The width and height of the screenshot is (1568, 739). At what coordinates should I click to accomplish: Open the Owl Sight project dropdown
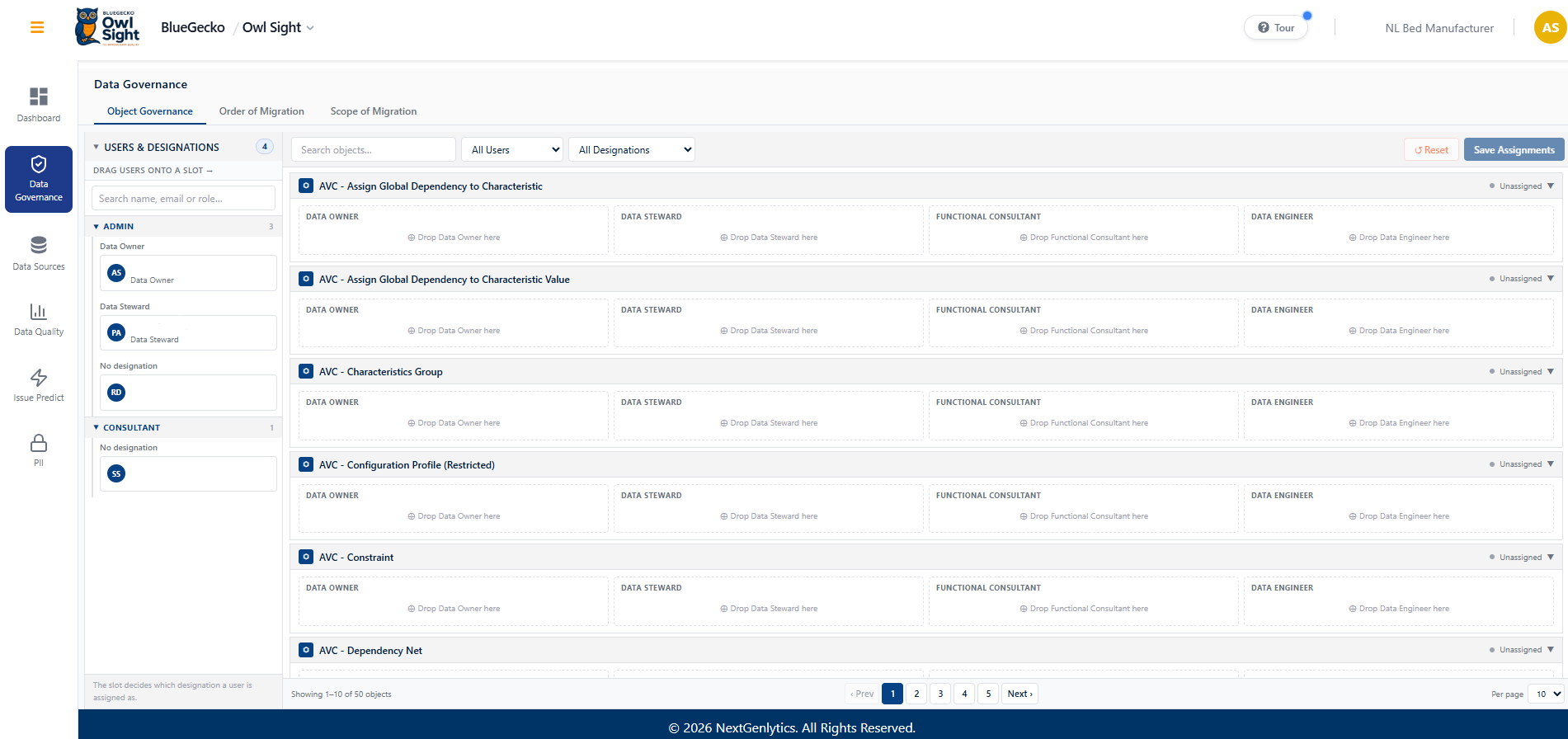278,27
